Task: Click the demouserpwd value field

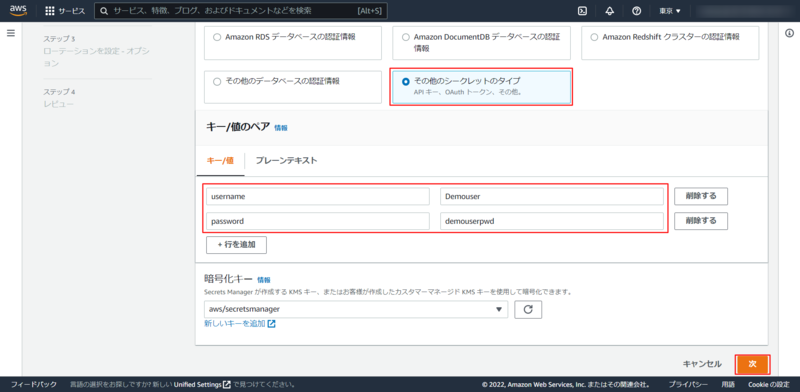Action: point(552,221)
